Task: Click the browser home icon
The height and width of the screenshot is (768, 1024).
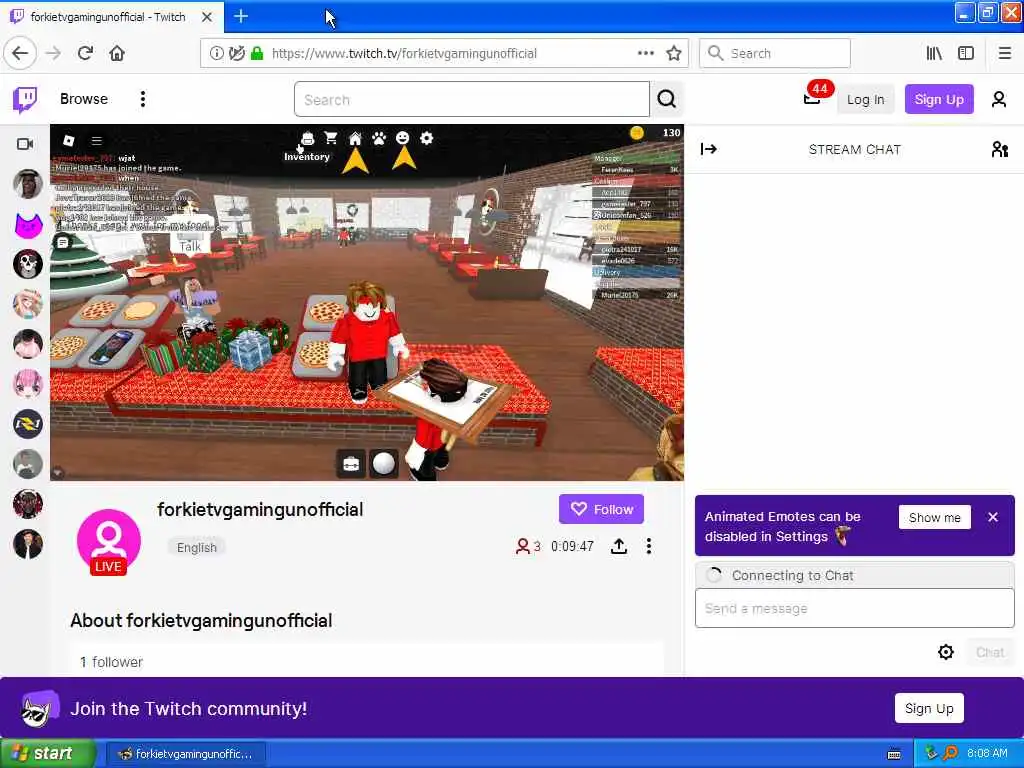Action: coord(117,53)
